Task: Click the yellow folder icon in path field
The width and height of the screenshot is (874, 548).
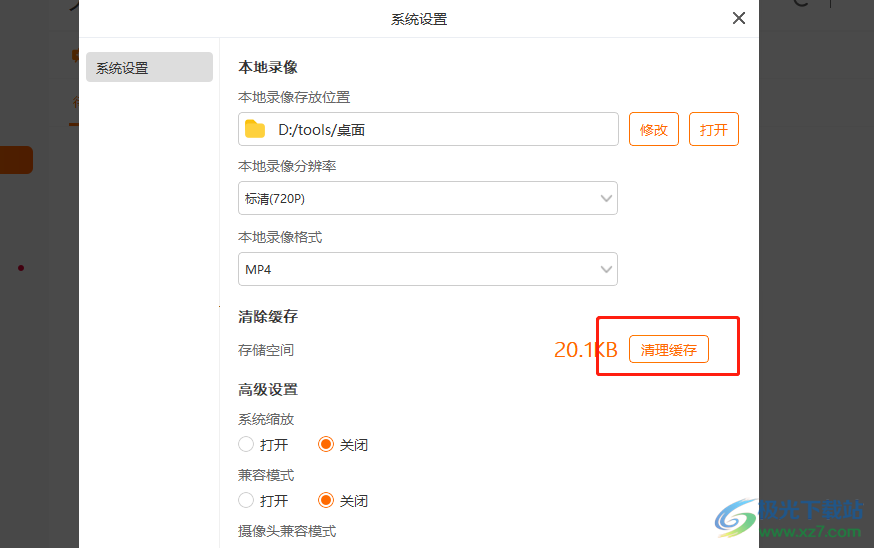Action: [x=255, y=129]
